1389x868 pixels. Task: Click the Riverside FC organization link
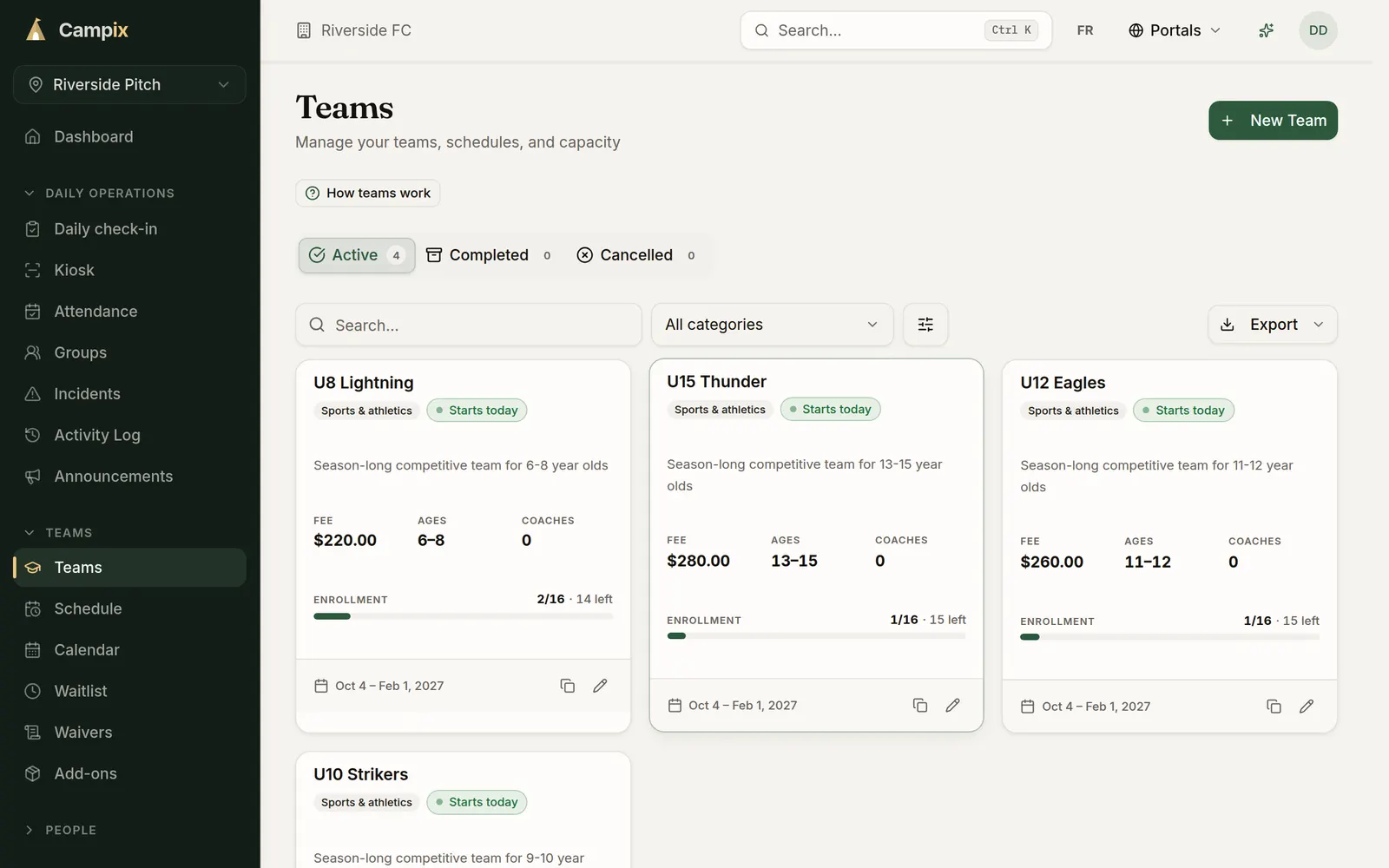pos(354,30)
